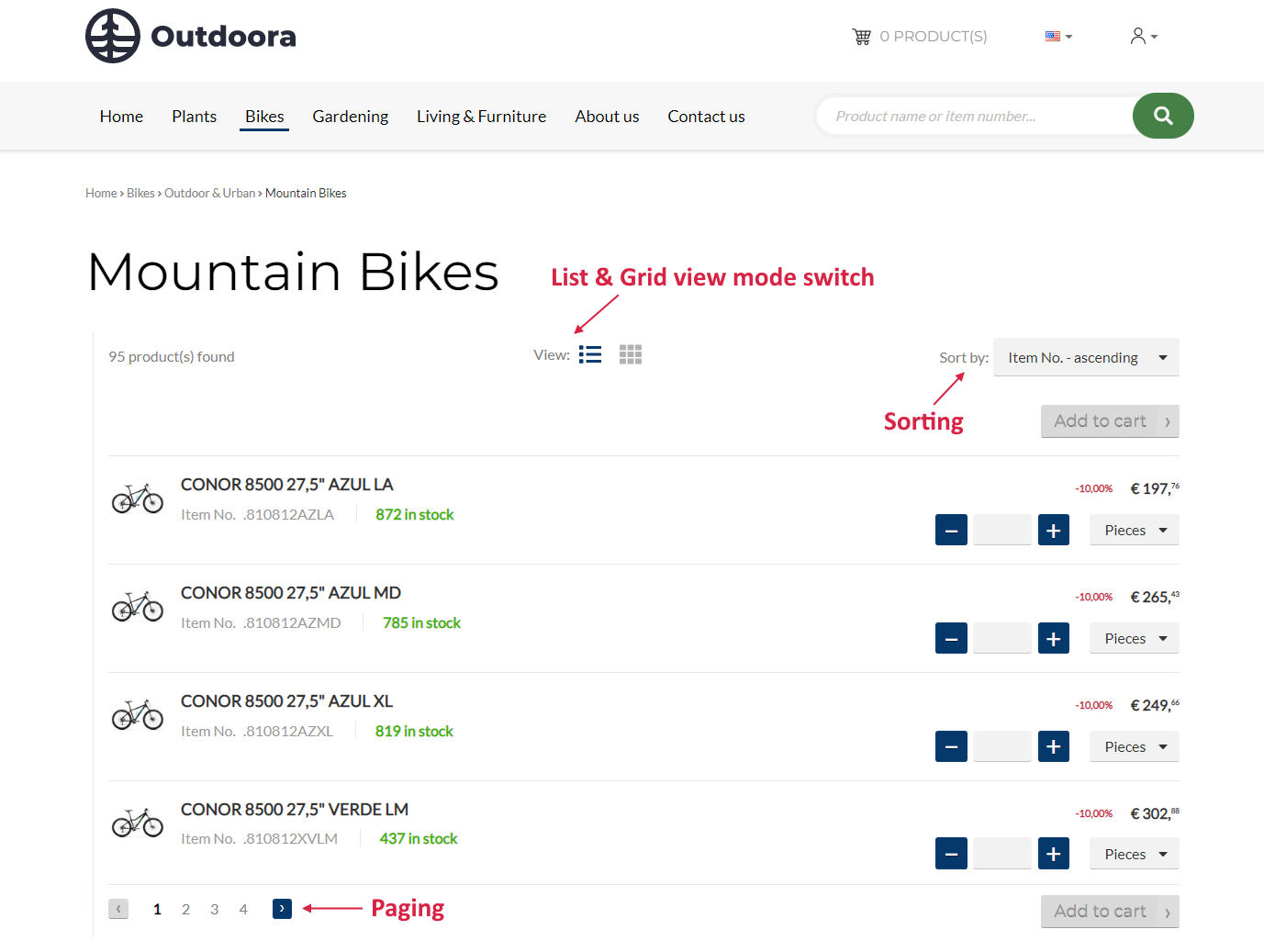Go to page 3 of results
The image size is (1264, 952).
coord(214,909)
